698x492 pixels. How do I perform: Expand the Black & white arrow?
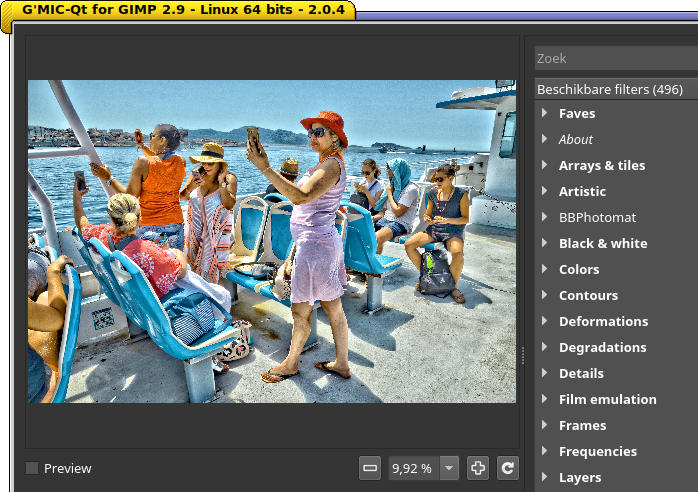(544, 243)
